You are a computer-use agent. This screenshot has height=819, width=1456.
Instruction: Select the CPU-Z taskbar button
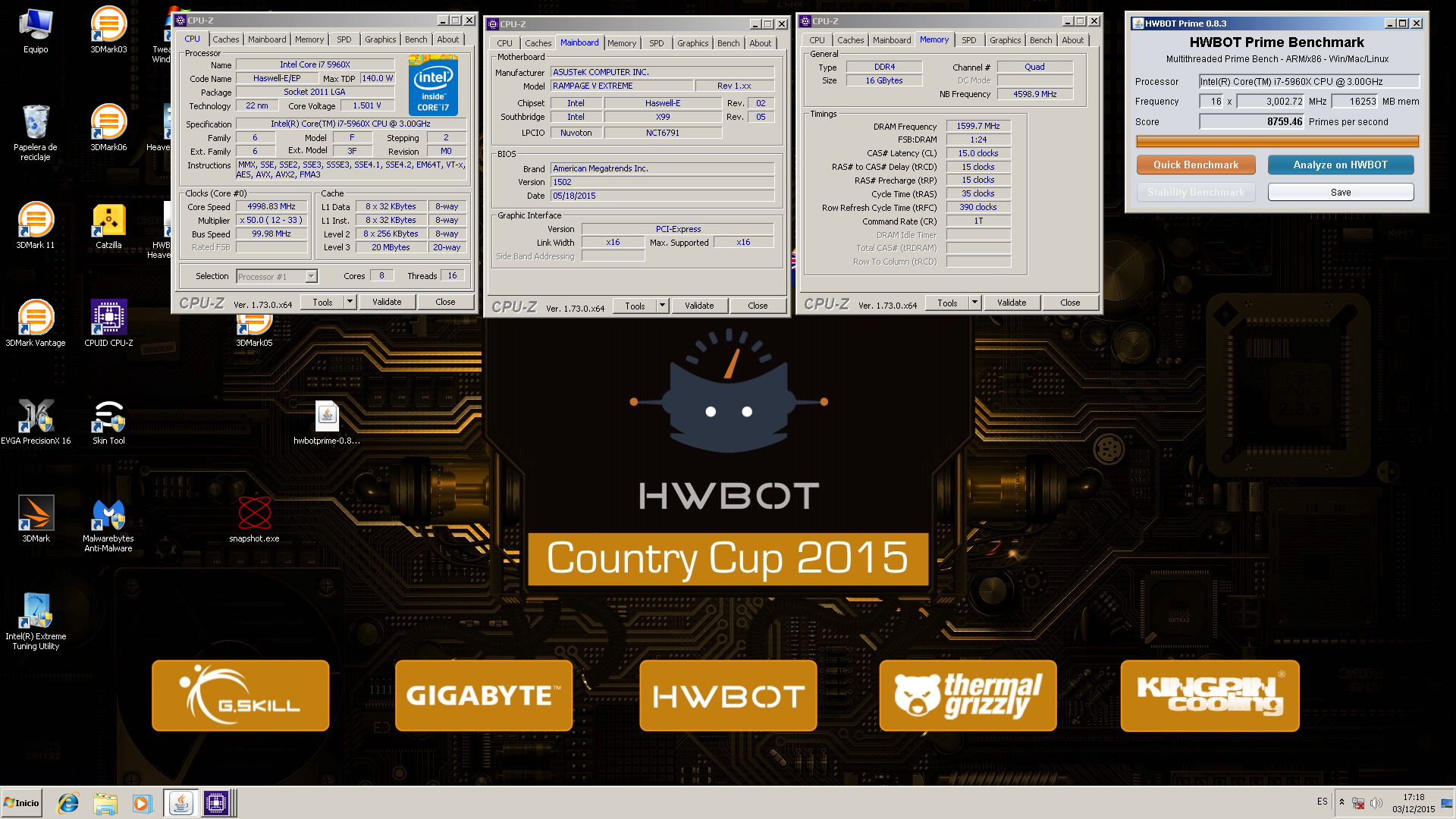(x=216, y=803)
